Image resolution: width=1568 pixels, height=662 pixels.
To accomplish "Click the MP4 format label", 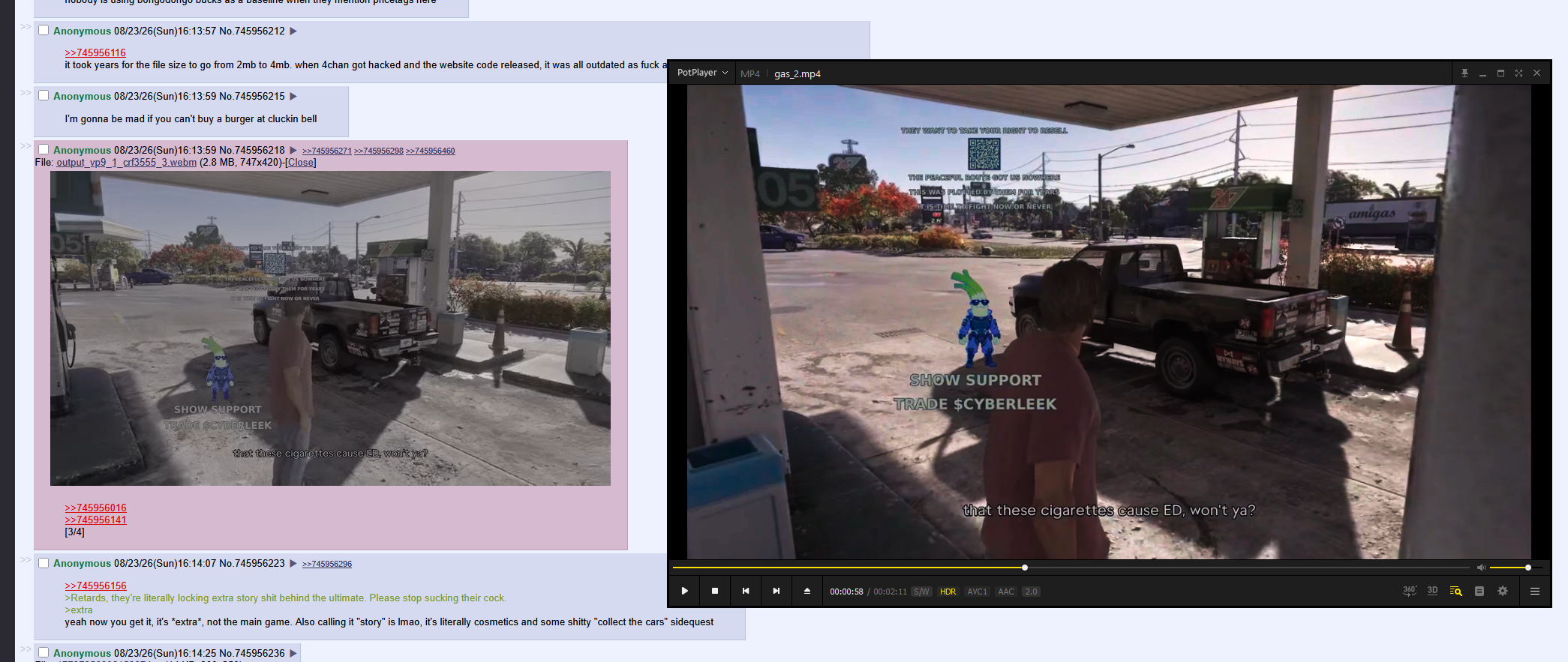I will (x=750, y=73).
